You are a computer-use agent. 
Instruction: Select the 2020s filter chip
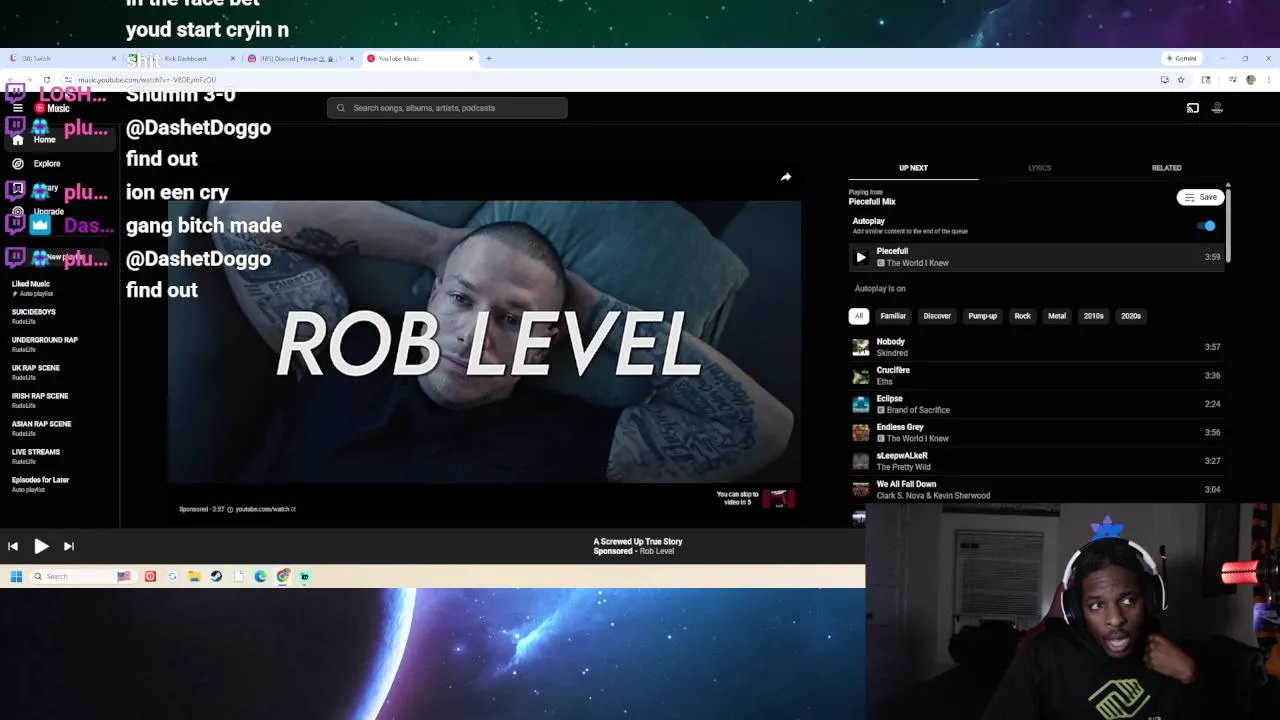pyautogui.click(x=1131, y=316)
